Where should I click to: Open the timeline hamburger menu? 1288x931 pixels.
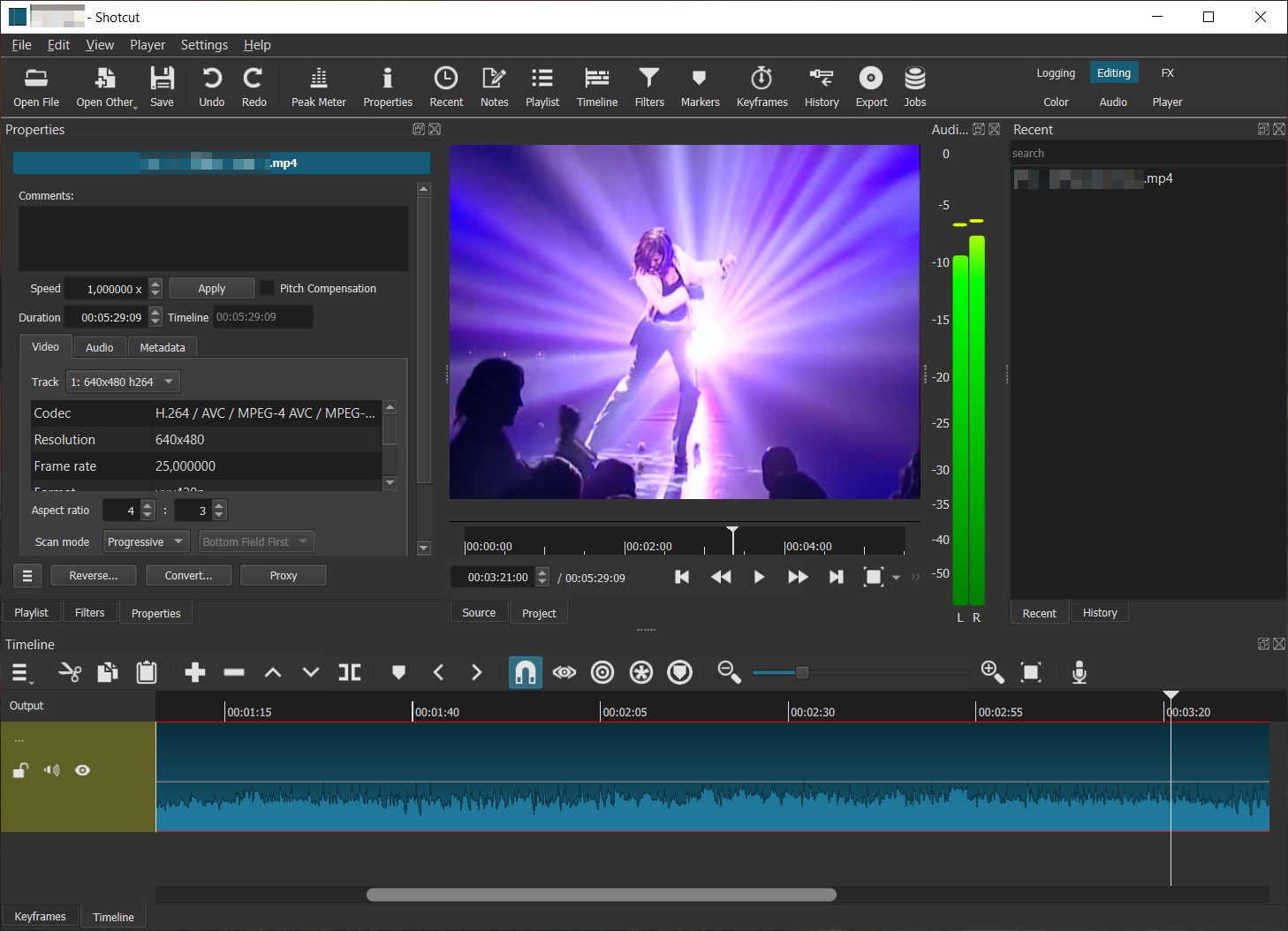tap(21, 673)
